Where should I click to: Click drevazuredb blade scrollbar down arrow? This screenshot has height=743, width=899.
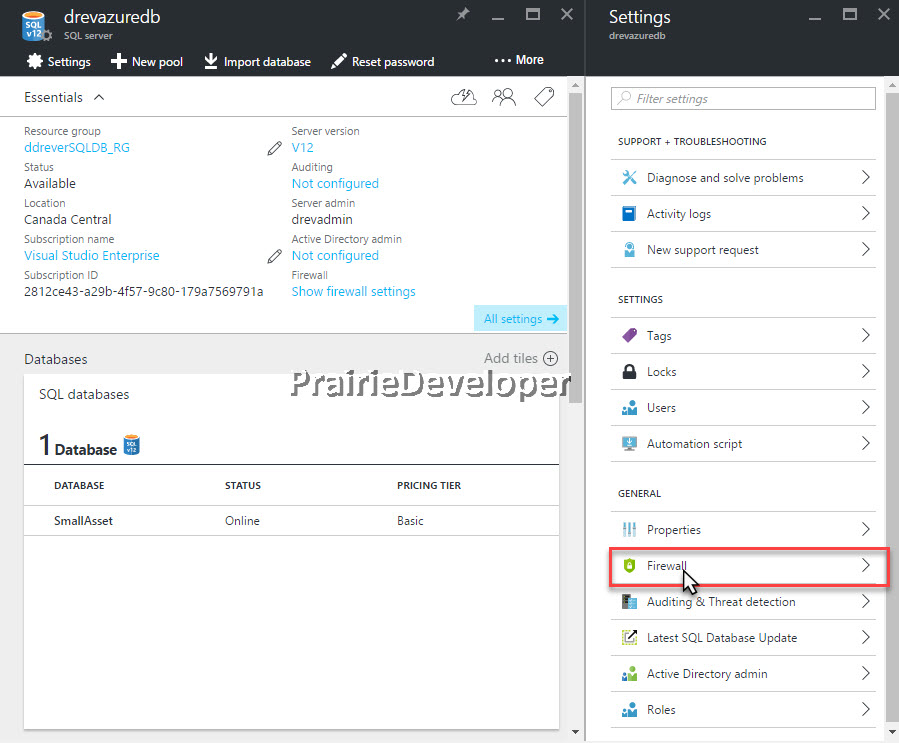tap(575, 732)
